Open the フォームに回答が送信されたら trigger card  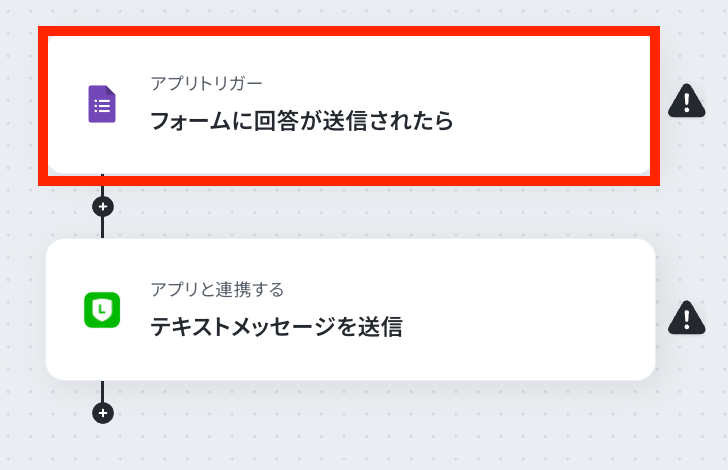(x=349, y=105)
